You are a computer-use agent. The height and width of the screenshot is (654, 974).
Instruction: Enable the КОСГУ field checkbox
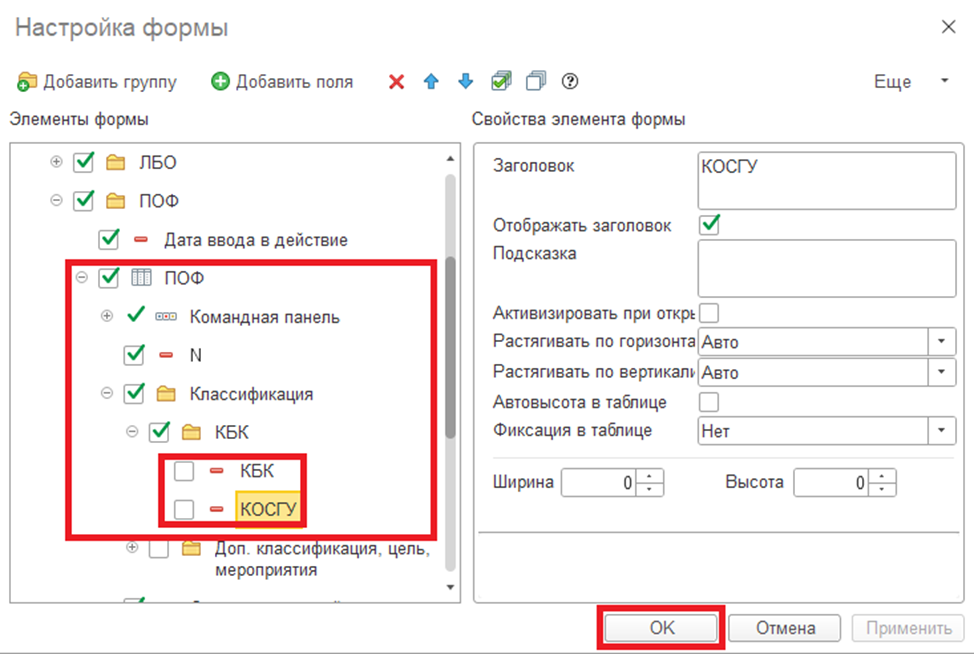click(x=184, y=509)
